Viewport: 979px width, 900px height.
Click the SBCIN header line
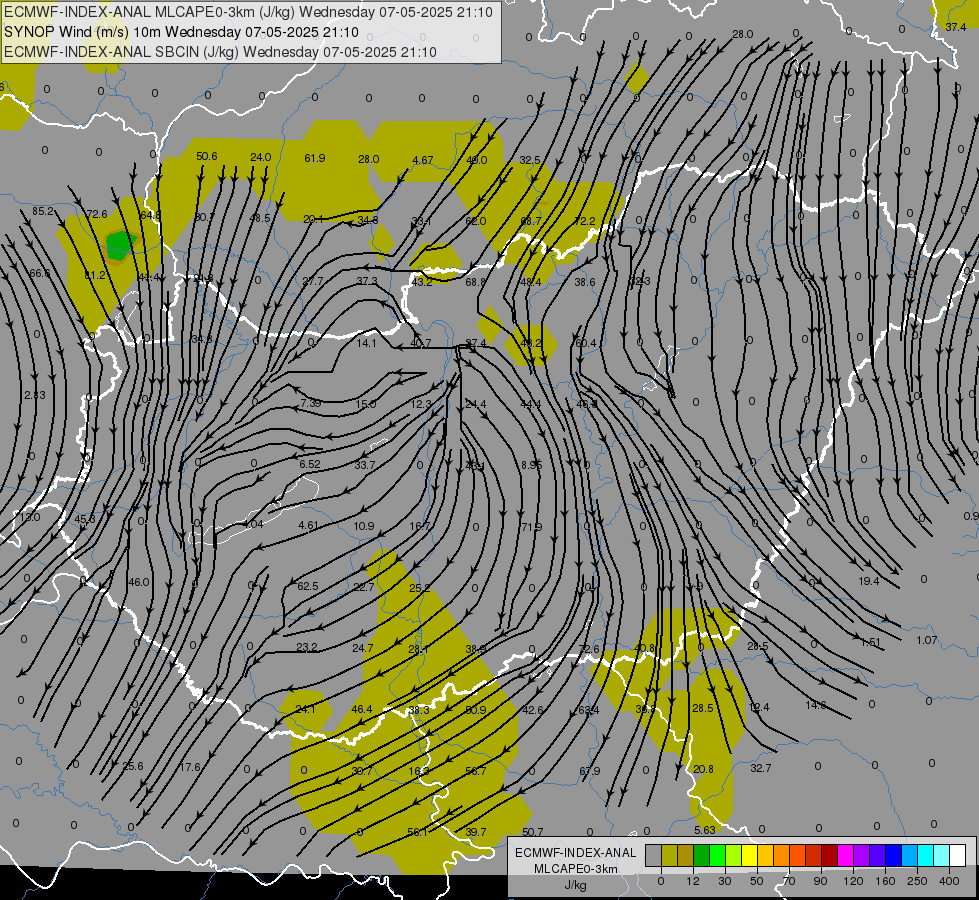[220, 52]
